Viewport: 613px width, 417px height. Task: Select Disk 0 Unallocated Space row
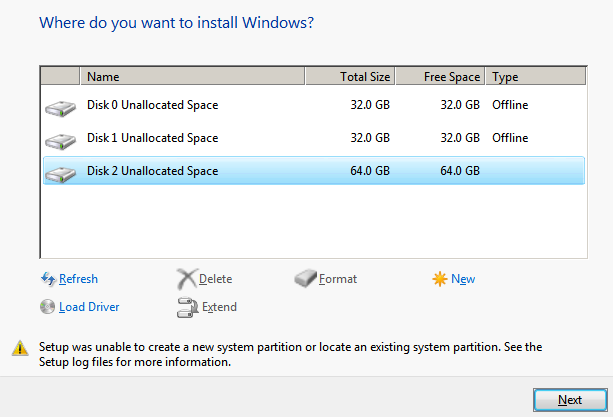pyautogui.click(x=314, y=105)
